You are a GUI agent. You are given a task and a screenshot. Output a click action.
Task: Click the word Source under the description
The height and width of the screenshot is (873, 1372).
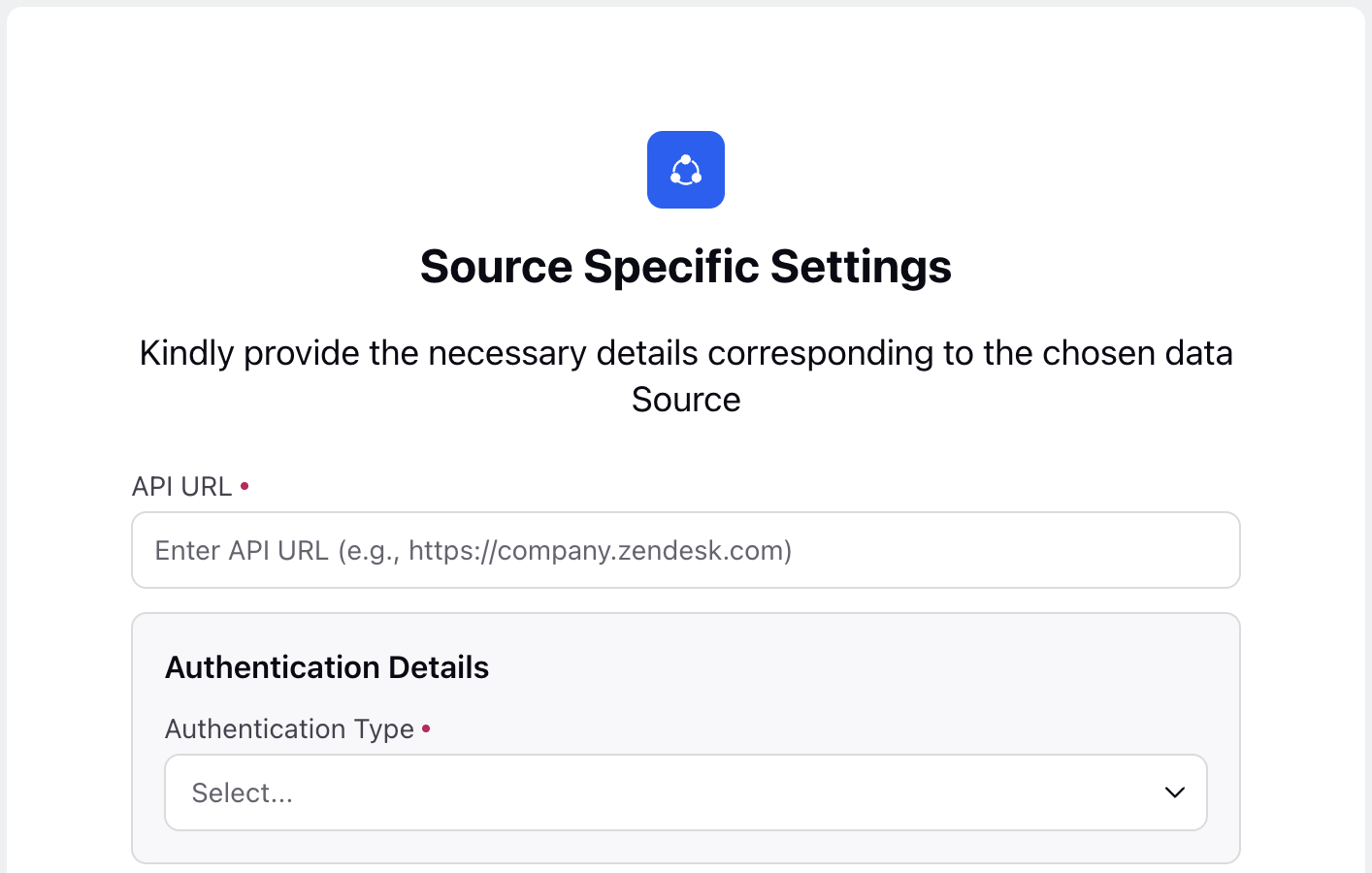tap(686, 400)
